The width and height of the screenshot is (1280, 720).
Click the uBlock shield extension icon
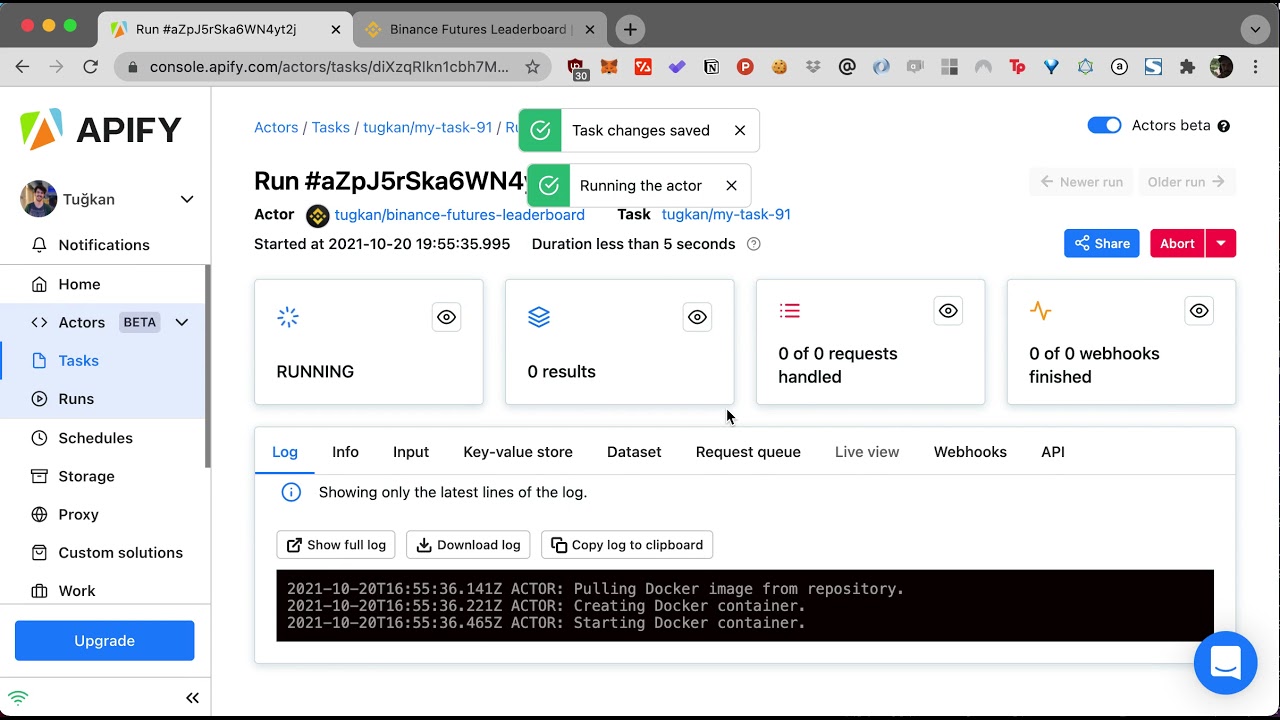coord(576,67)
